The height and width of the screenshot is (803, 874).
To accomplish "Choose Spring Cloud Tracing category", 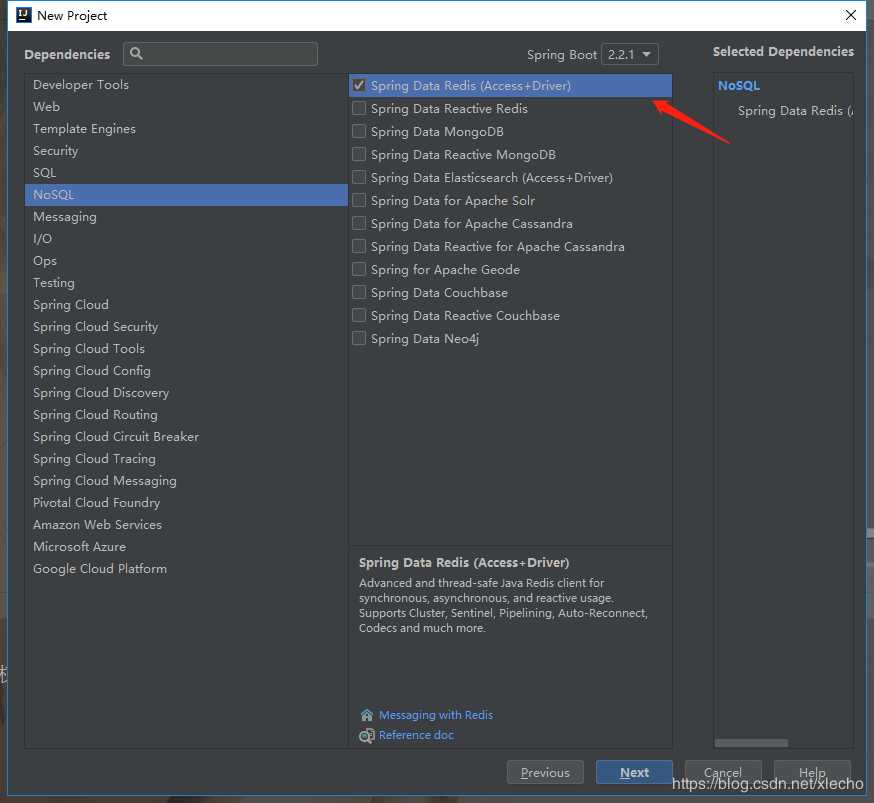I will (186, 459).
